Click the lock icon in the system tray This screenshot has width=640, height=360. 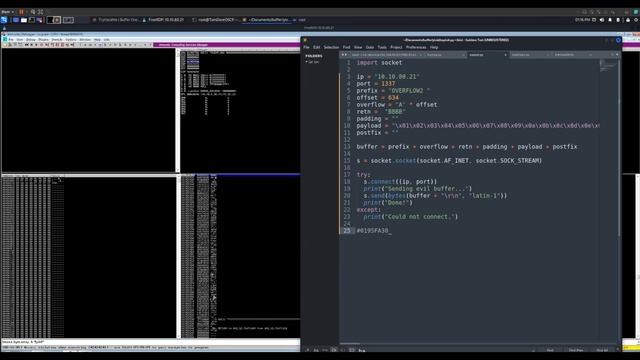tap(627, 20)
